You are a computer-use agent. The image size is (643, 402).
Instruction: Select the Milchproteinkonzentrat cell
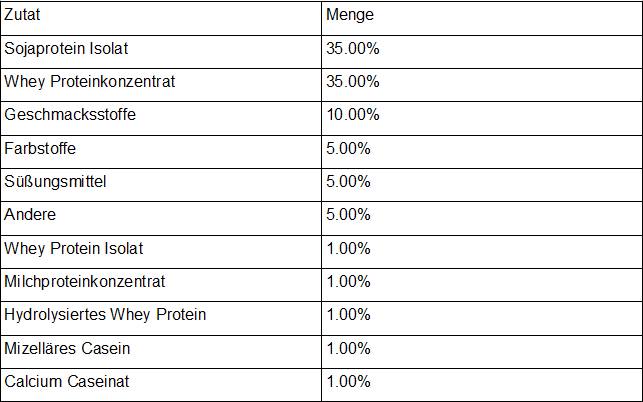[161, 285]
